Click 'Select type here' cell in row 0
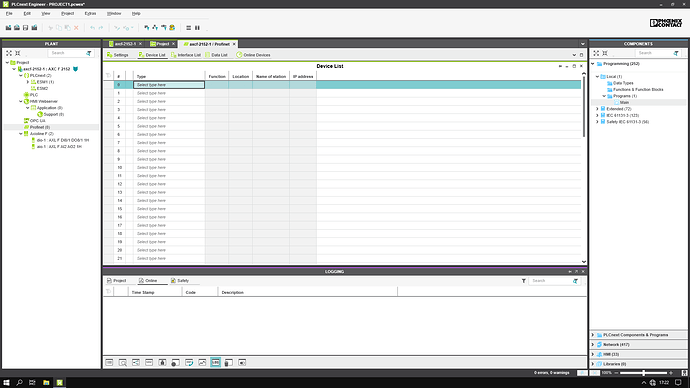690x388 pixels. [x=169, y=85]
